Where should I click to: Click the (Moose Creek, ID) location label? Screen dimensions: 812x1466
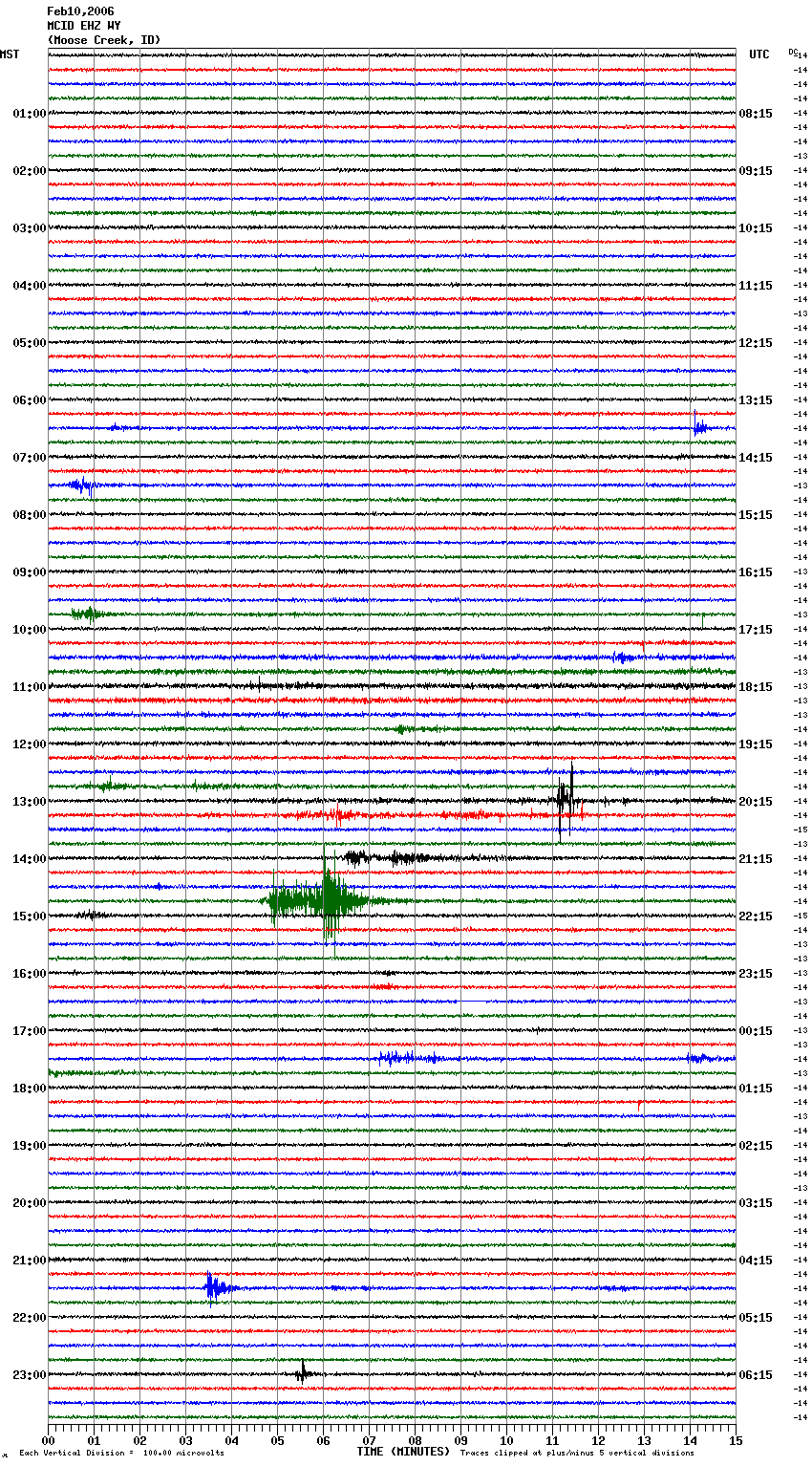[104, 40]
